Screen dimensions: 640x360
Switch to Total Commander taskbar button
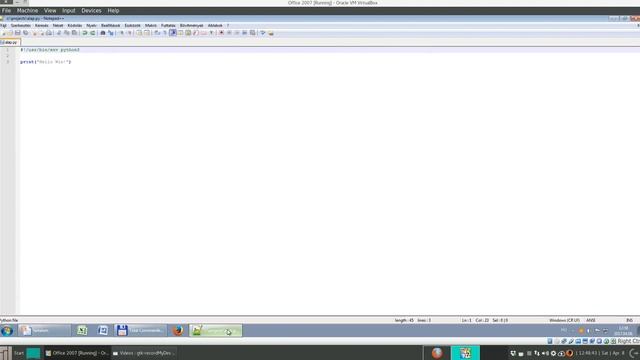point(140,331)
